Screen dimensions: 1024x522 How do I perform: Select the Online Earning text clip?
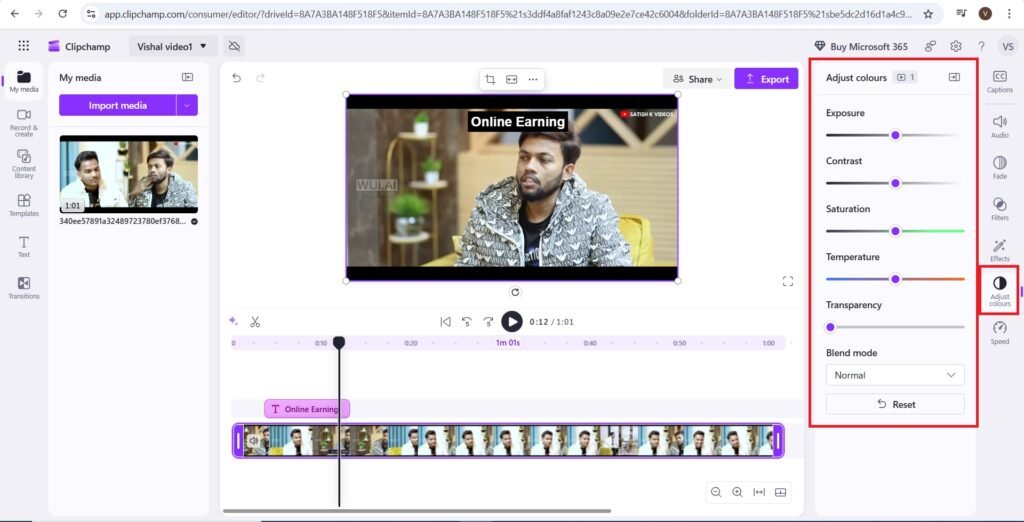[x=306, y=409]
